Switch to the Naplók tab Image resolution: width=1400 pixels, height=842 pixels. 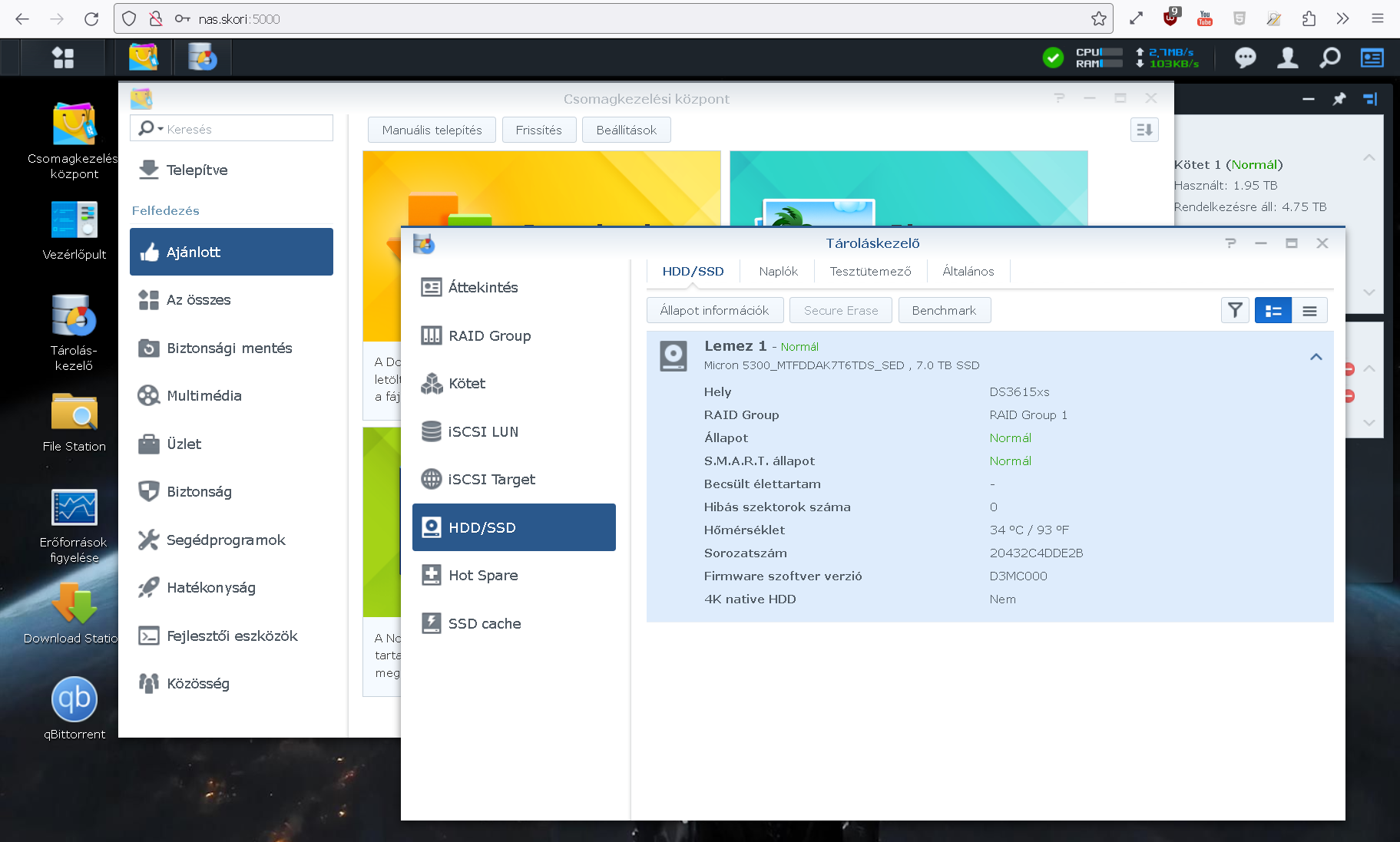click(778, 271)
